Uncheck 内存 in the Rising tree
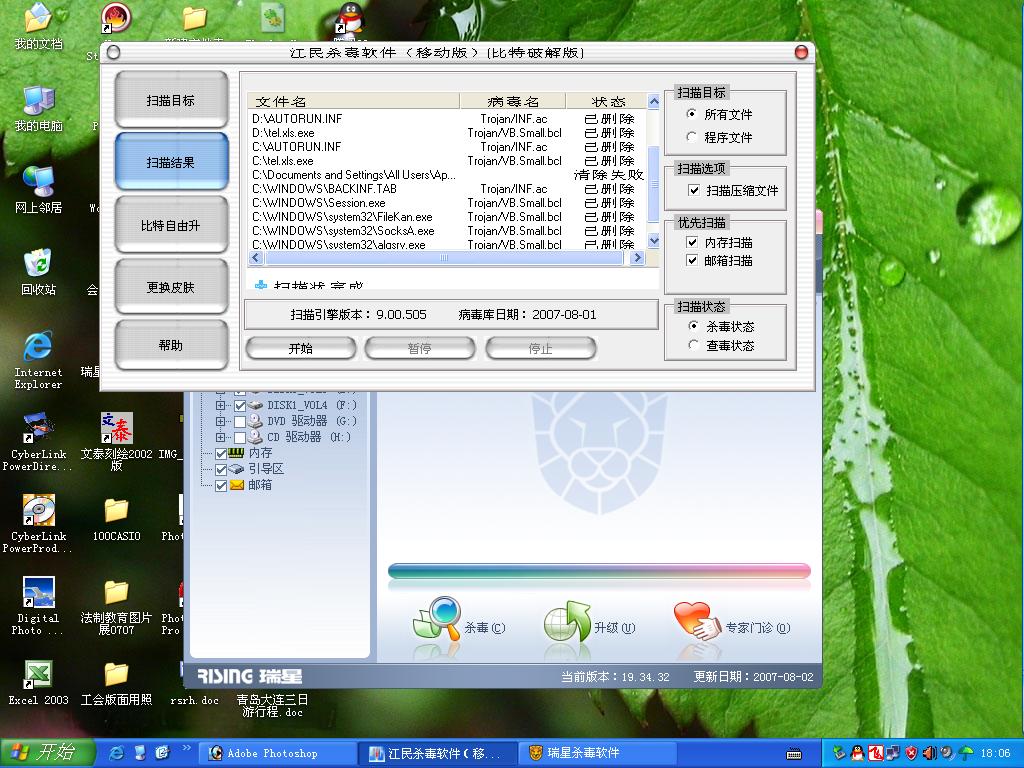This screenshot has height=768, width=1024. [x=221, y=453]
